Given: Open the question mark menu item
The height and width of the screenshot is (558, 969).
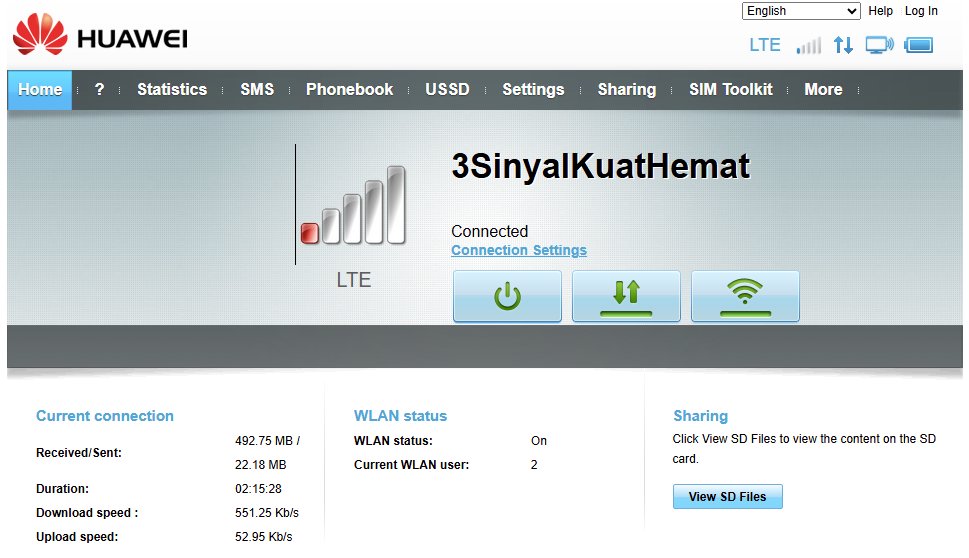Looking at the screenshot, I should pyautogui.click(x=99, y=90).
